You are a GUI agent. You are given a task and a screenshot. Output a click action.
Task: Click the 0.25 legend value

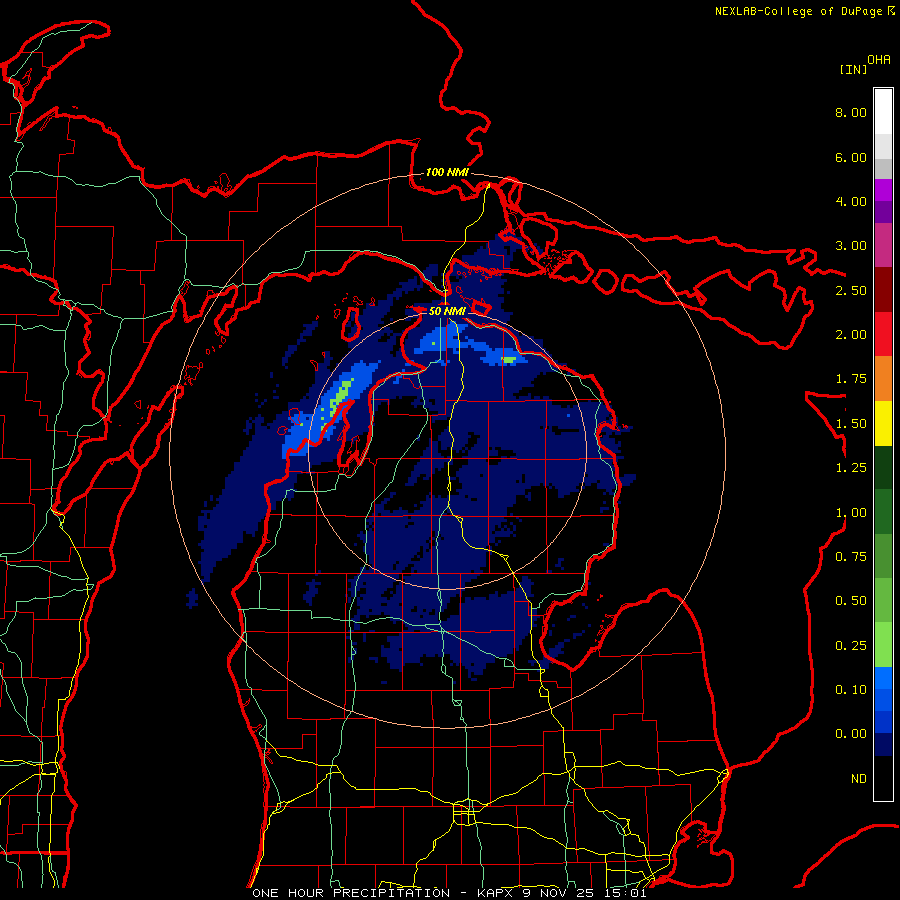[851, 646]
